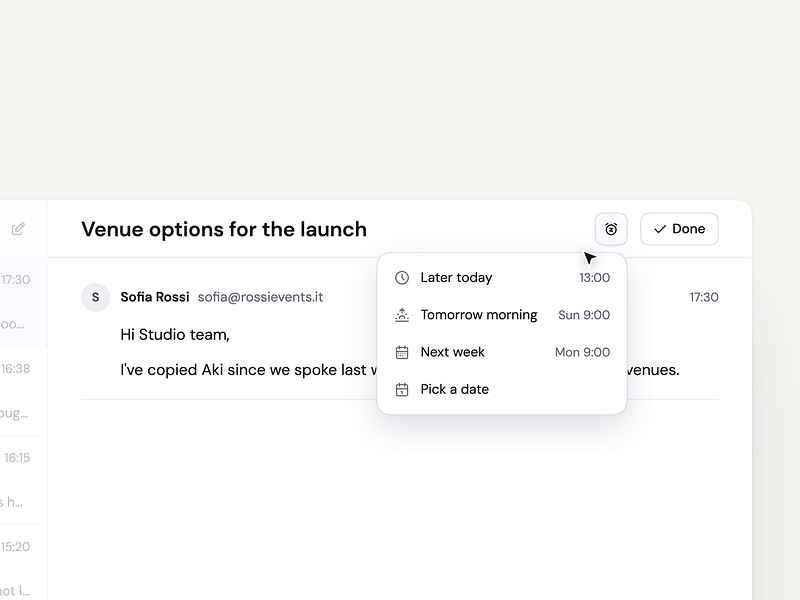This screenshot has height=600, width=800.
Task: Click the clock icon beside Later today
Action: click(402, 278)
